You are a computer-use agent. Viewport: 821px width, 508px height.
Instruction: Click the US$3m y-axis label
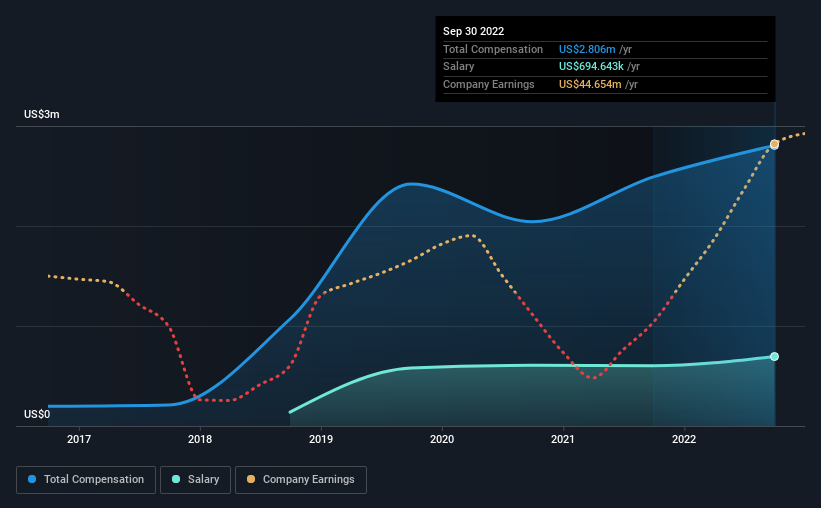click(42, 114)
